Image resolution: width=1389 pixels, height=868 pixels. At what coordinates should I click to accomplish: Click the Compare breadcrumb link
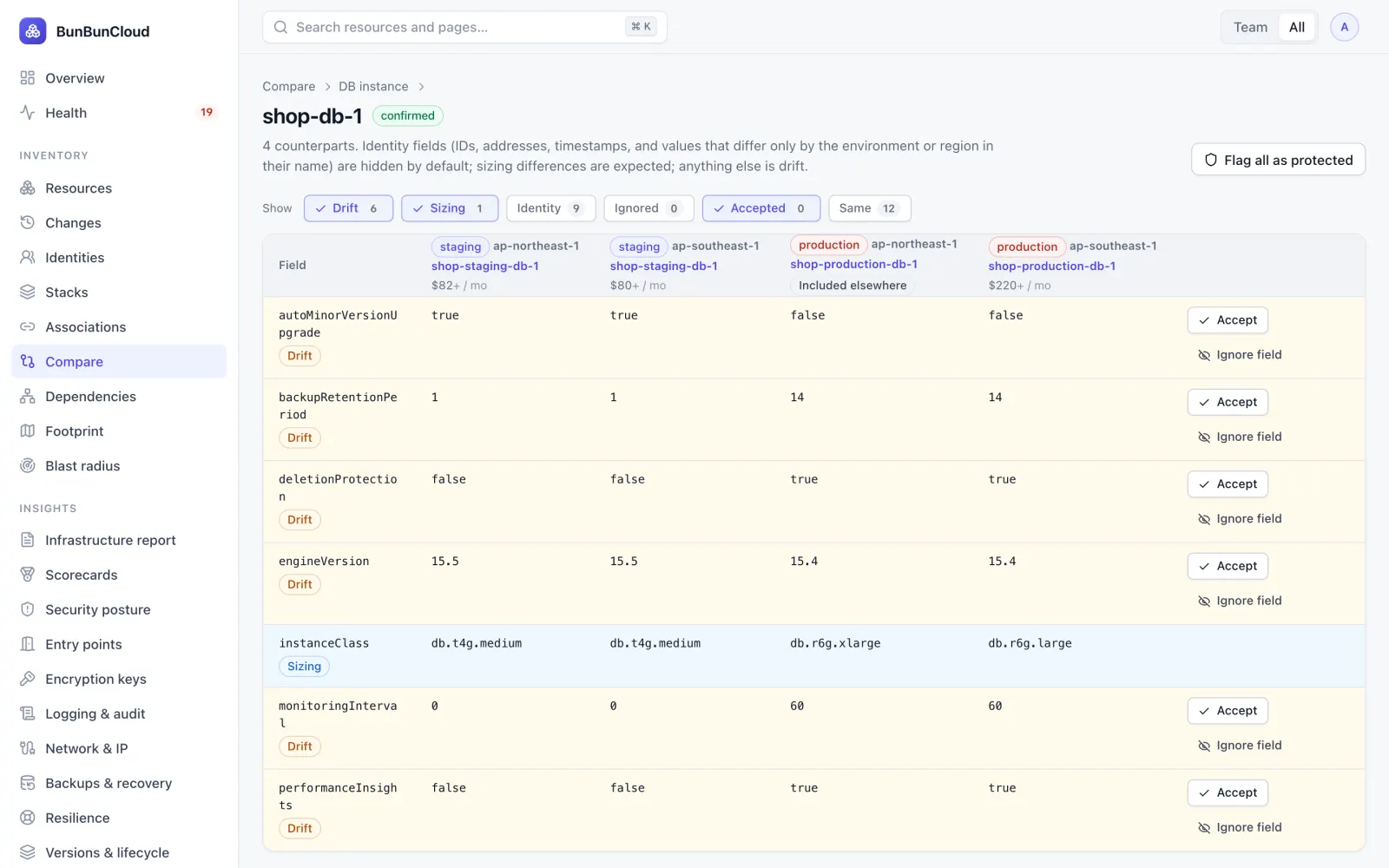click(289, 87)
